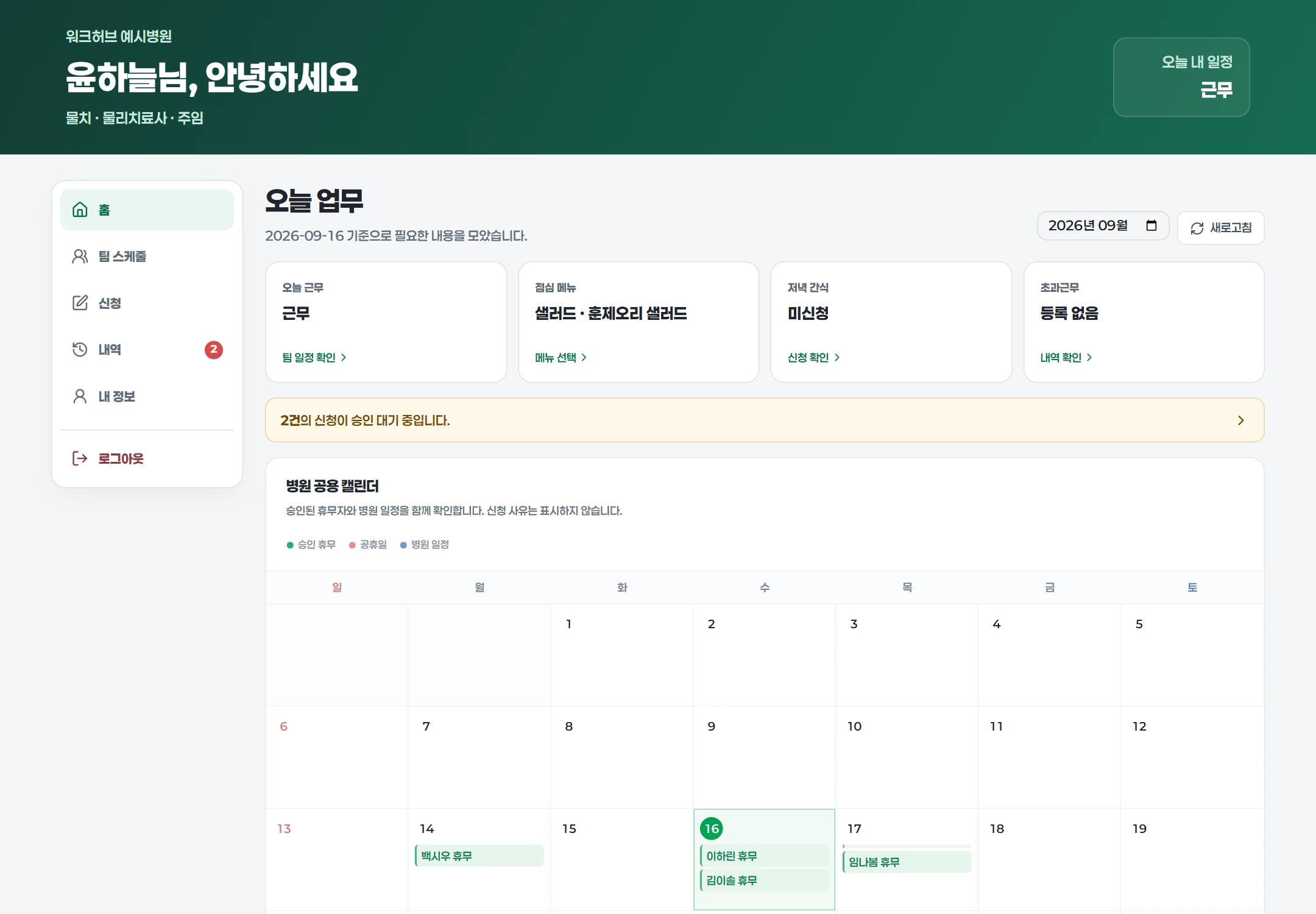Open the 2026년 09월 month selector
Viewport: 1316px width, 914px height.
point(1103,226)
